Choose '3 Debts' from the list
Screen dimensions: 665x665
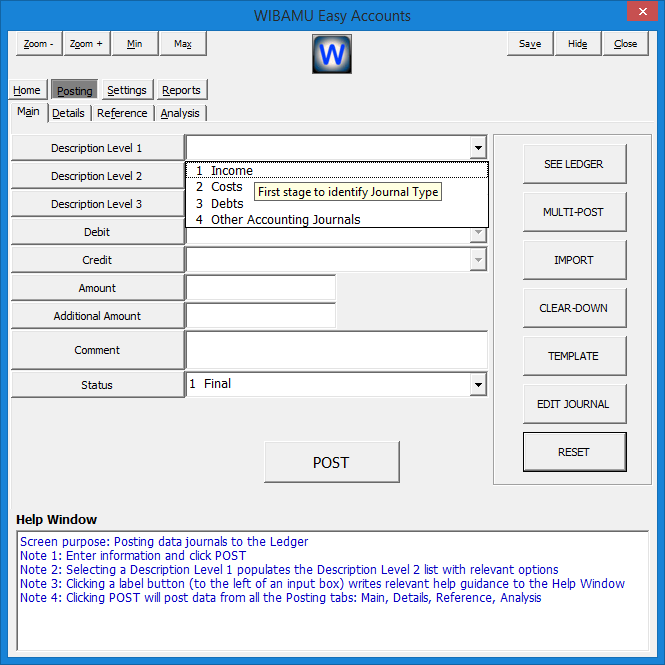tap(337, 203)
